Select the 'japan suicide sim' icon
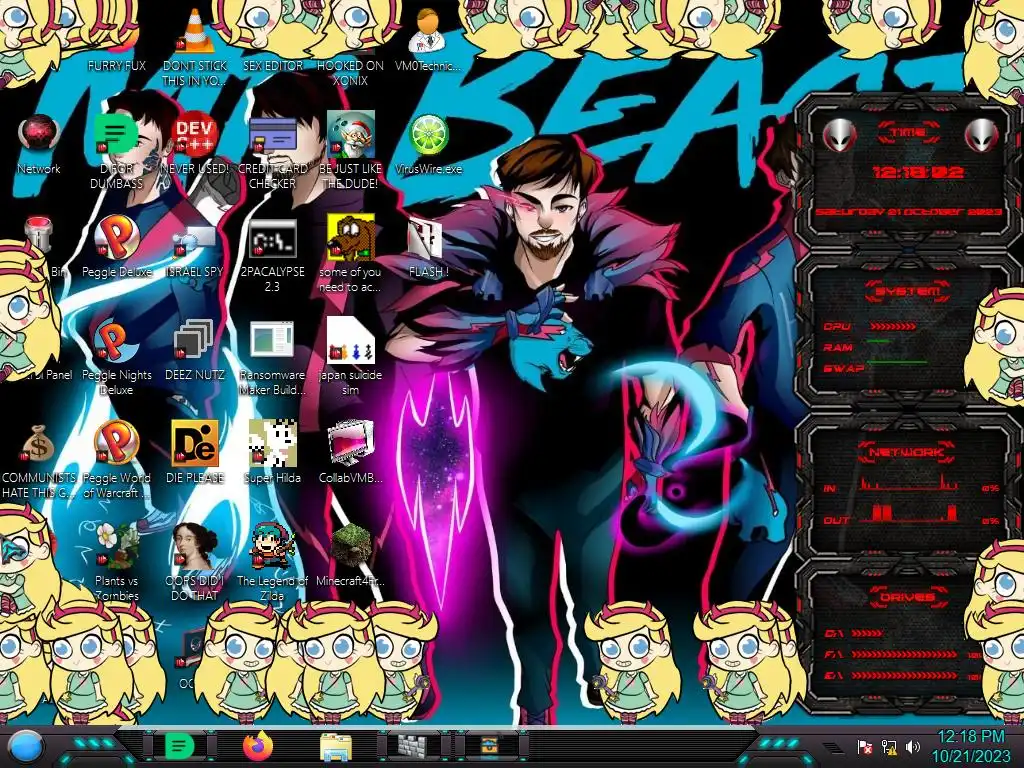 pyautogui.click(x=351, y=340)
